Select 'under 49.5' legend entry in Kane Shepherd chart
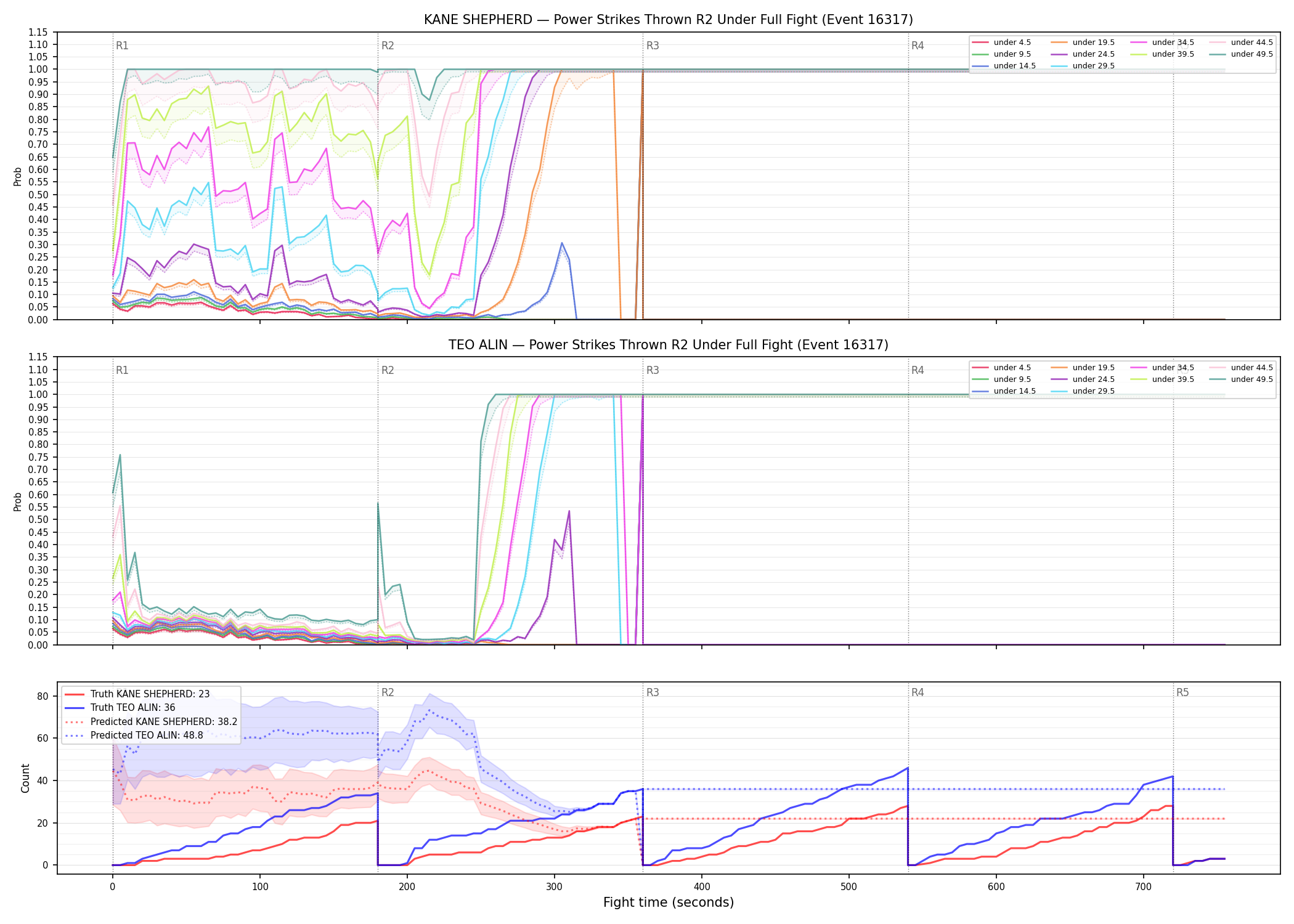Image resolution: width=1294 pixels, height=924 pixels. (x=1241, y=54)
